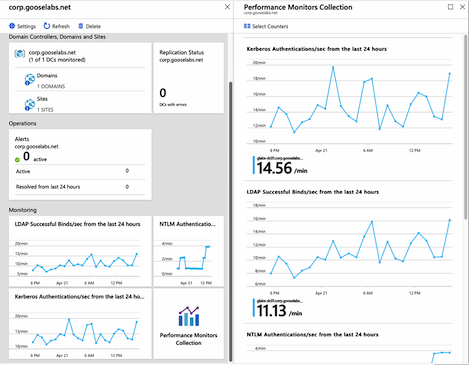Screen dimensions: 469x365
Task: Click 'NTLM Authentications/sec' title in right blade
Action: coord(312,335)
